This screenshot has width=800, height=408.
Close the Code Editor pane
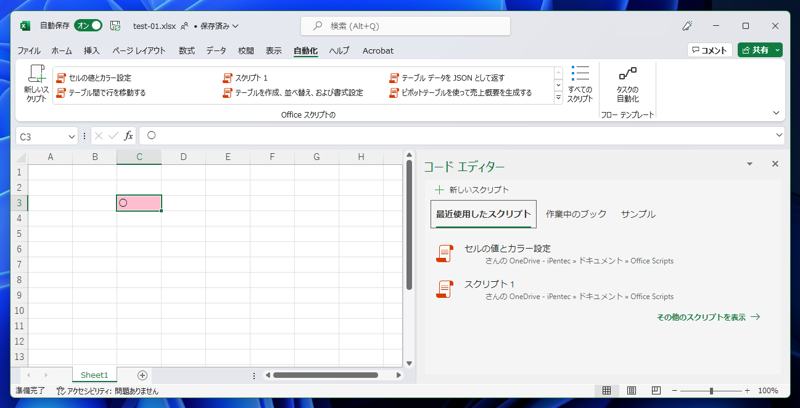775,164
